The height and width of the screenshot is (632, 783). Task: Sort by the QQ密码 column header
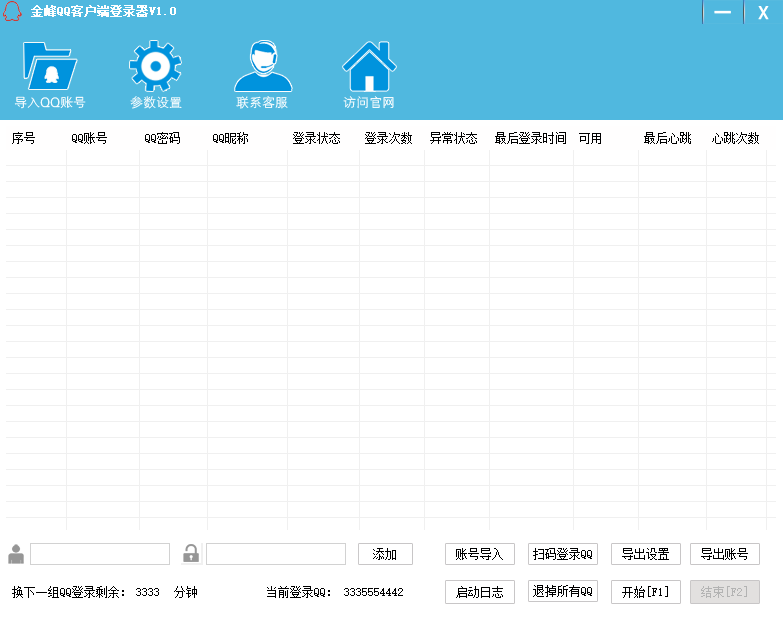point(162,138)
